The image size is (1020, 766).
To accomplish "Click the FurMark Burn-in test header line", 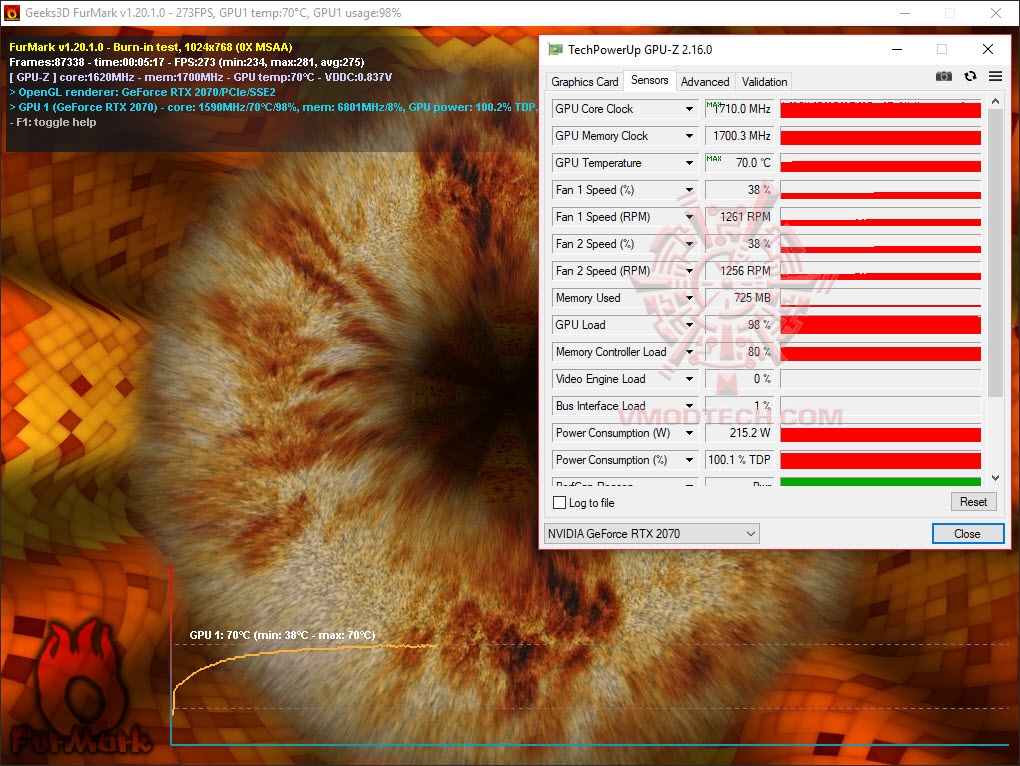I will click(x=150, y=47).
